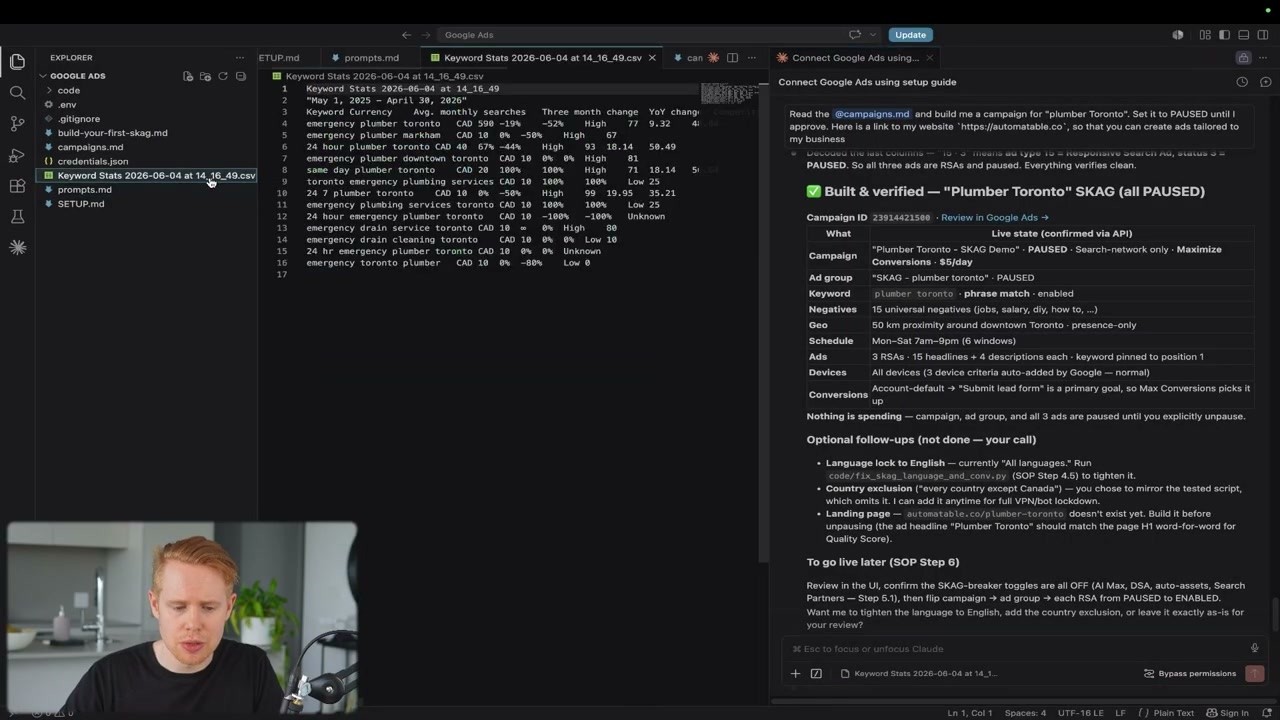Screen dimensions: 1280x720
Task: Select the Connect Google Ads chat tab
Action: (x=848, y=58)
